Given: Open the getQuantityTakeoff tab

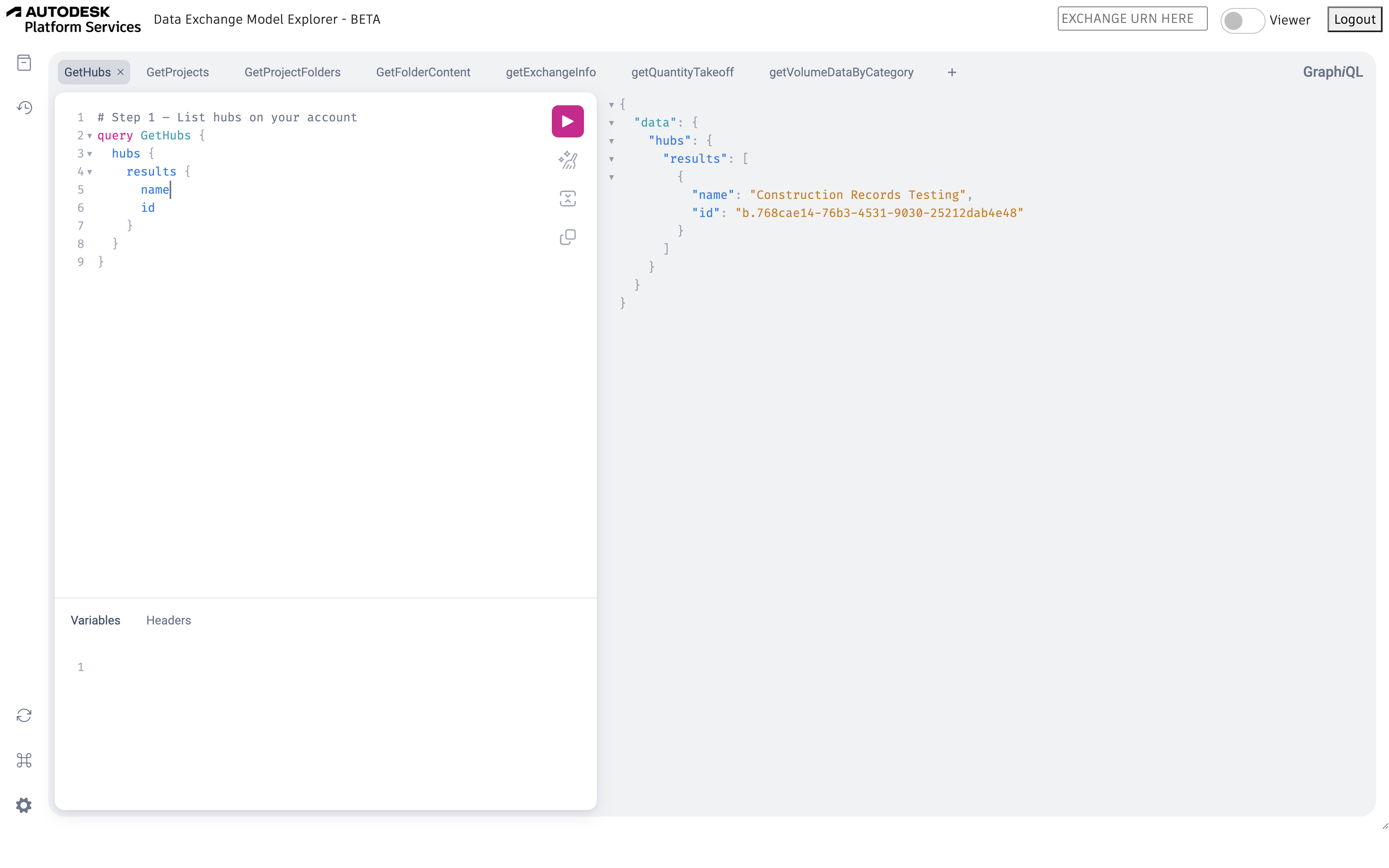Looking at the screenshot, I should point(682,72).
